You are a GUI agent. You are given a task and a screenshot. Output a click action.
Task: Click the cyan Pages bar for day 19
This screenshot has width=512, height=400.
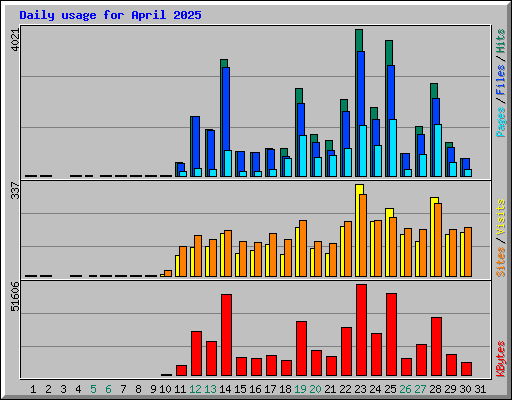click(303, 156)
